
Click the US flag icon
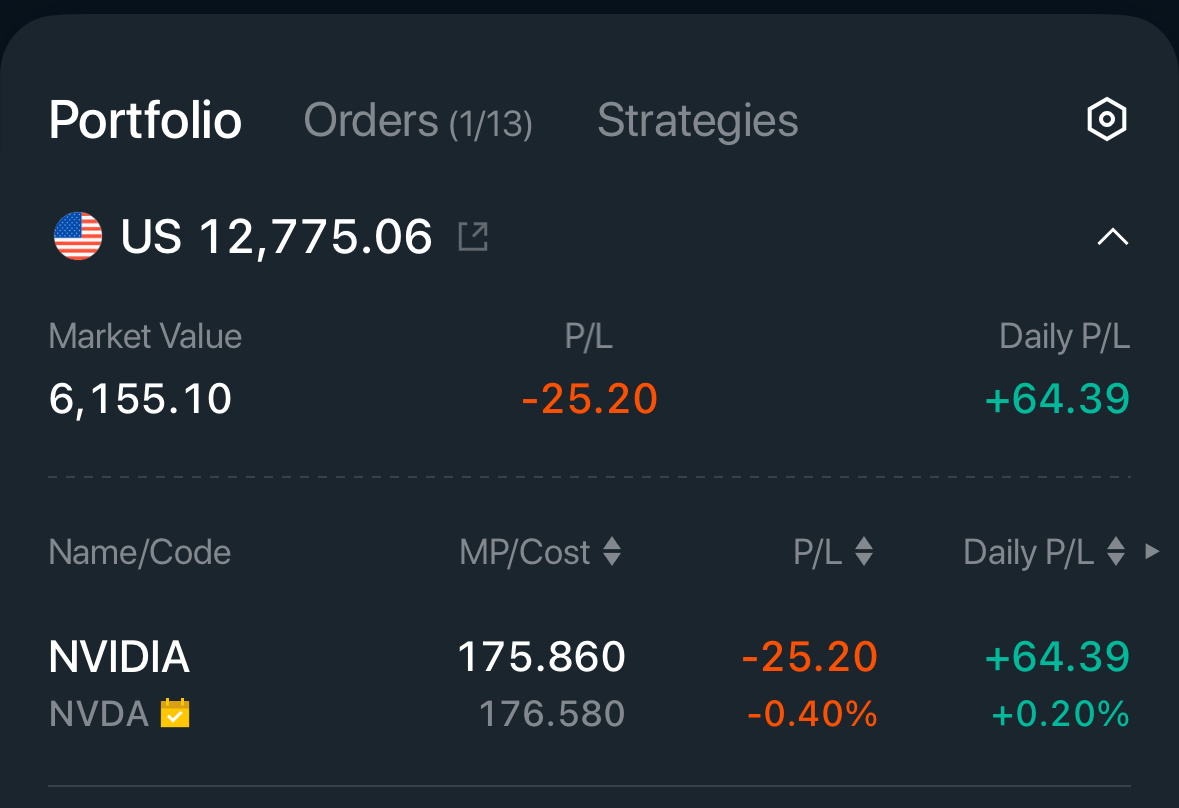coord(78,236)
